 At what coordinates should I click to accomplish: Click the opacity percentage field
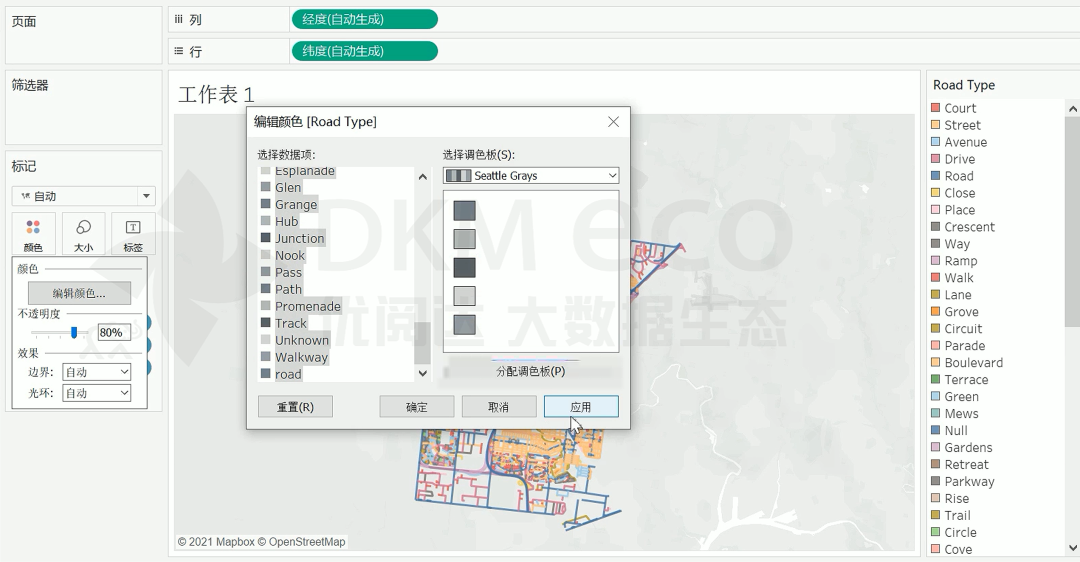coord(111,333)
